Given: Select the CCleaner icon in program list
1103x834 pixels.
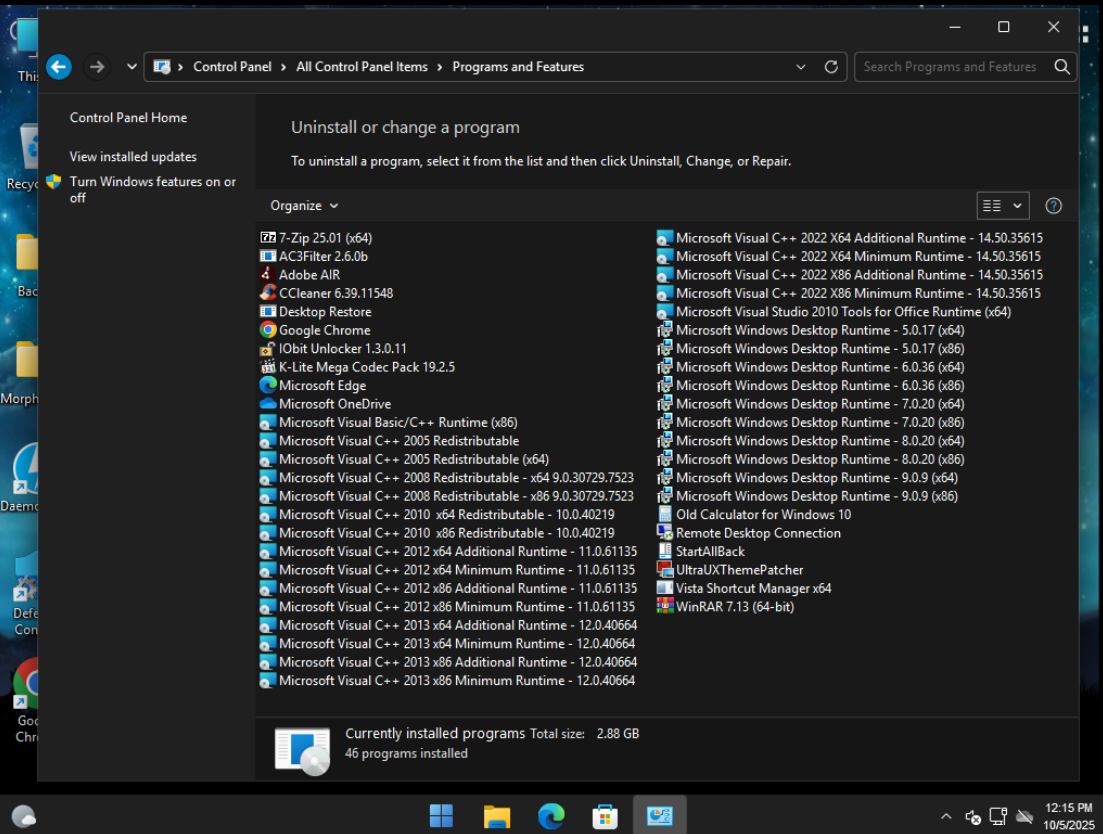Looking at the screenshot, I should [267, 293].
